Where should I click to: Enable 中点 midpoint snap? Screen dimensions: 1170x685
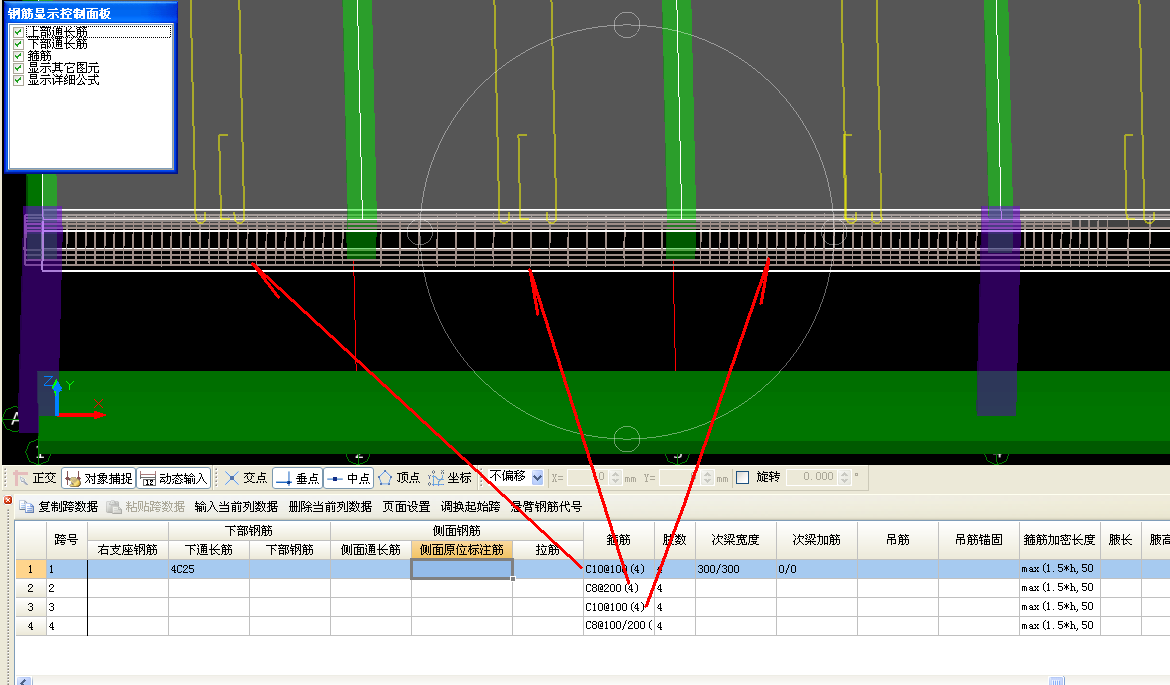[x=348, y=478]
